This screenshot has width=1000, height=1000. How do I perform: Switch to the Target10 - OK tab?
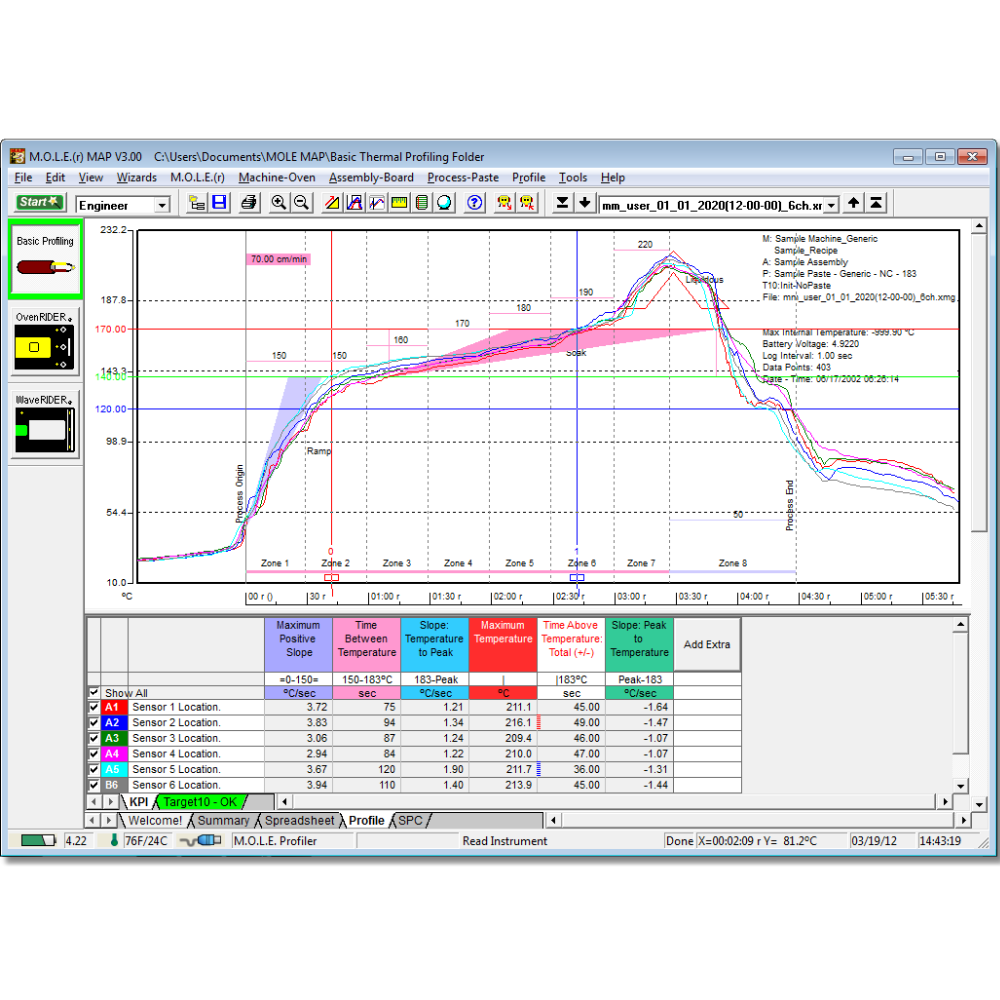pos(200,802)
